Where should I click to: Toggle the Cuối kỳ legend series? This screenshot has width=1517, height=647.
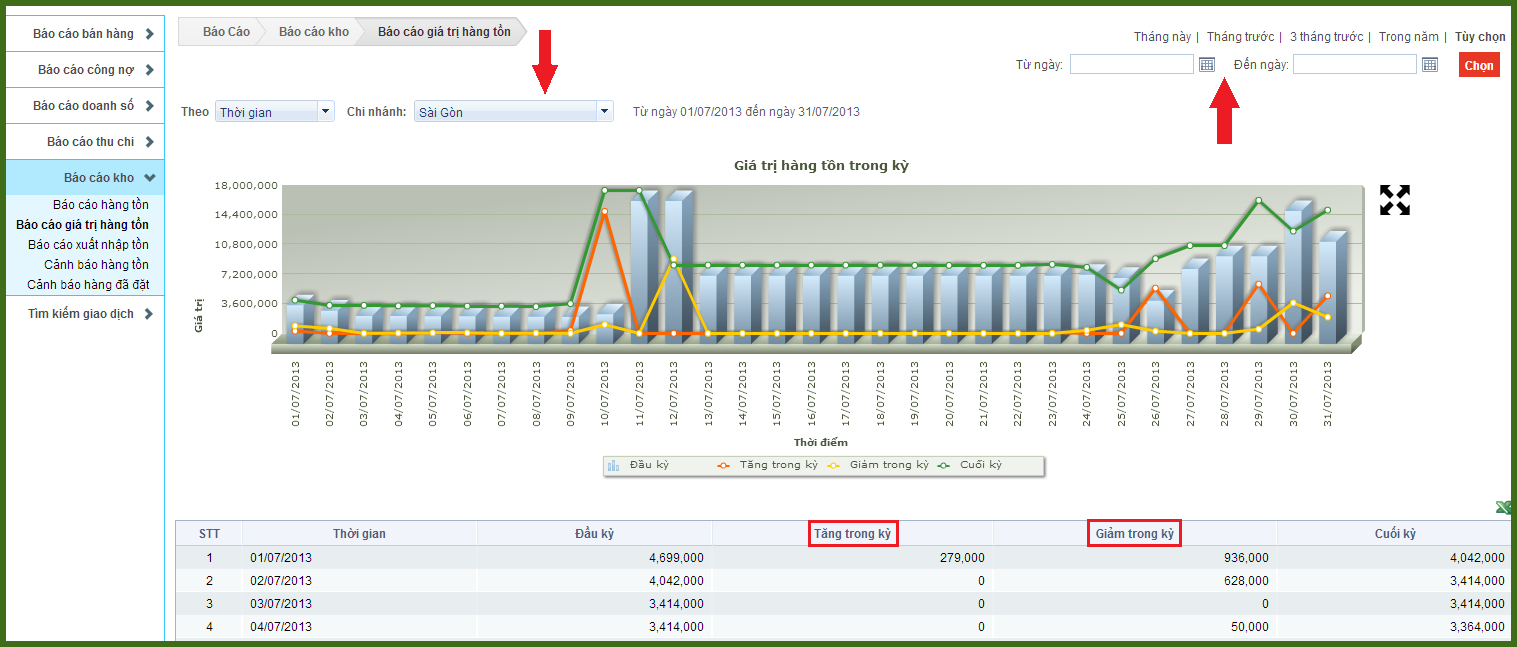pos(969,466)
